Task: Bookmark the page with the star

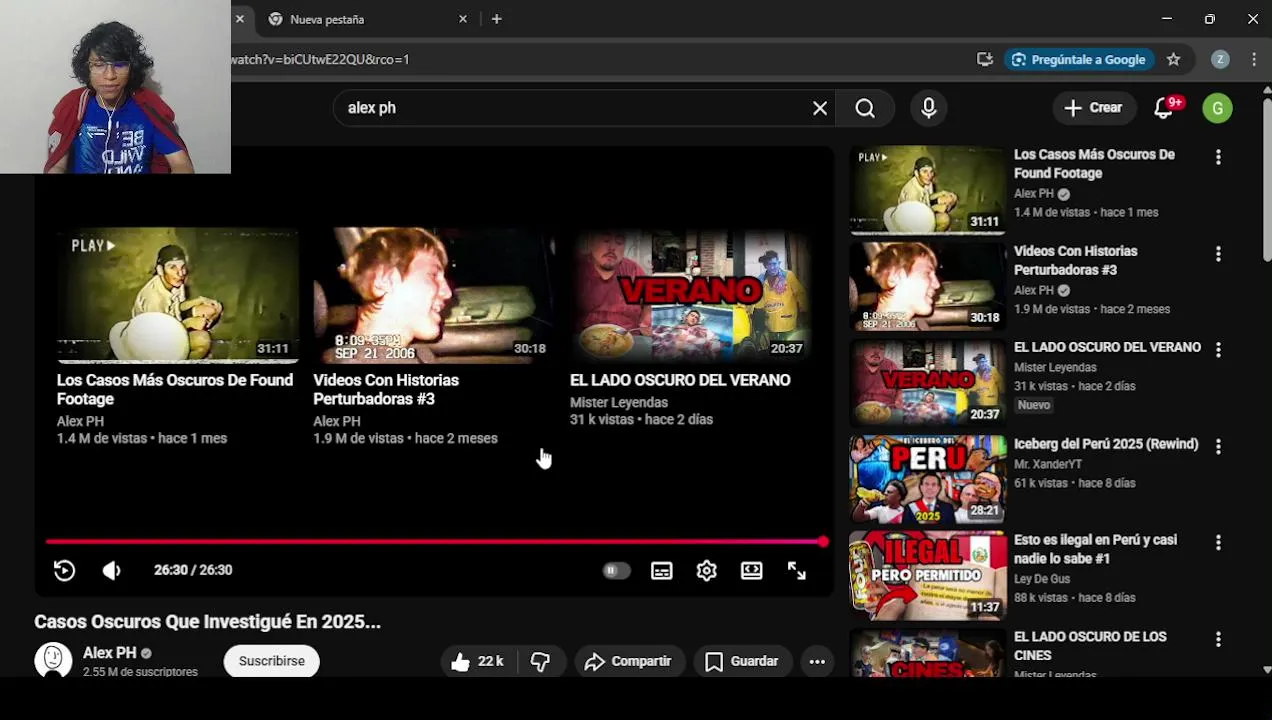Action: tap(1174, 60)
